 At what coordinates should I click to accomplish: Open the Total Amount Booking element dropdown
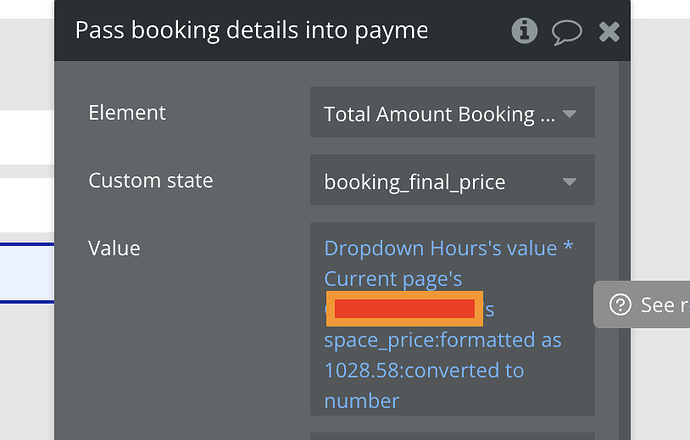452,112
